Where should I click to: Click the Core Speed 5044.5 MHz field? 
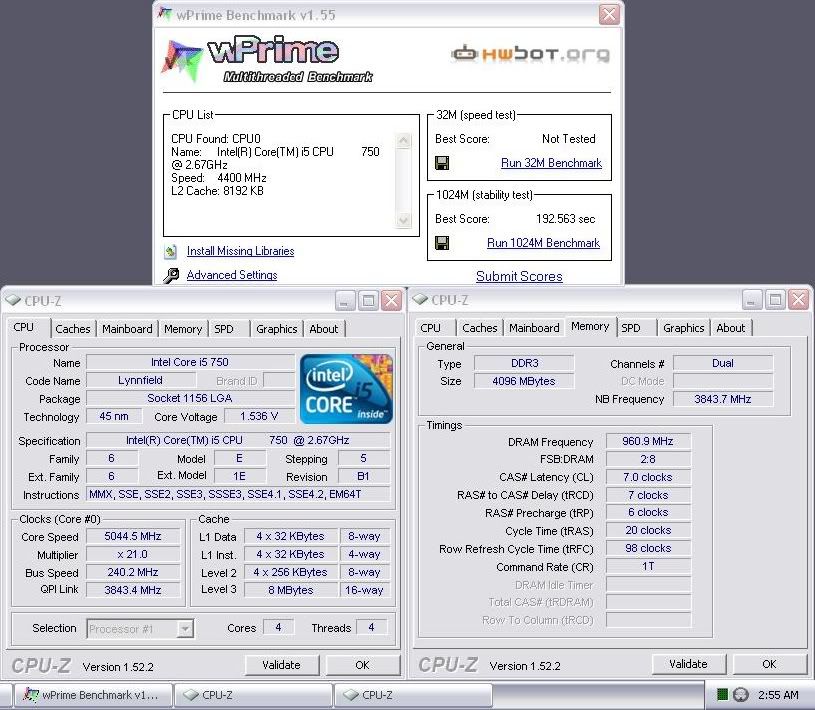pos(133,536)
